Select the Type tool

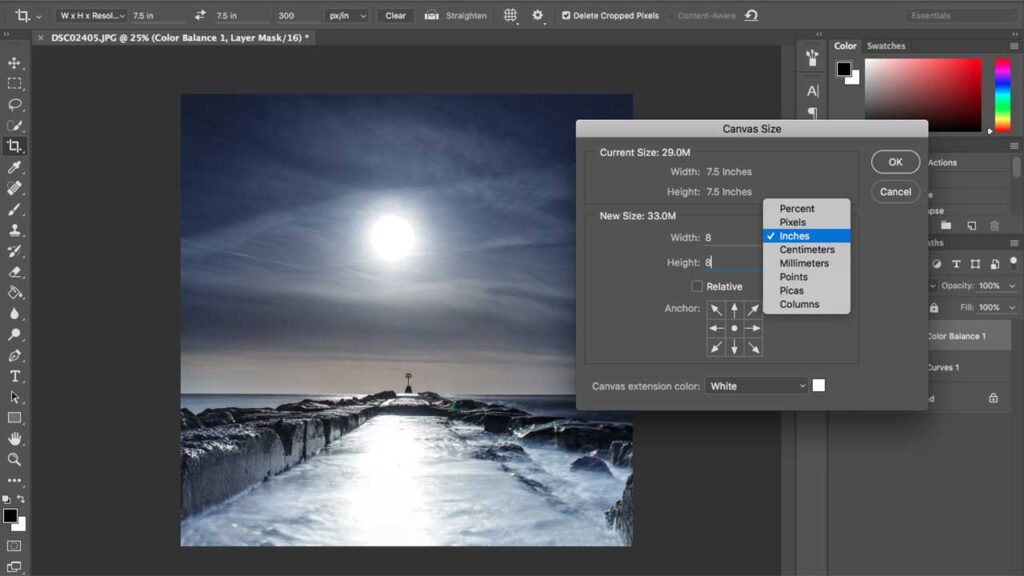14,376
